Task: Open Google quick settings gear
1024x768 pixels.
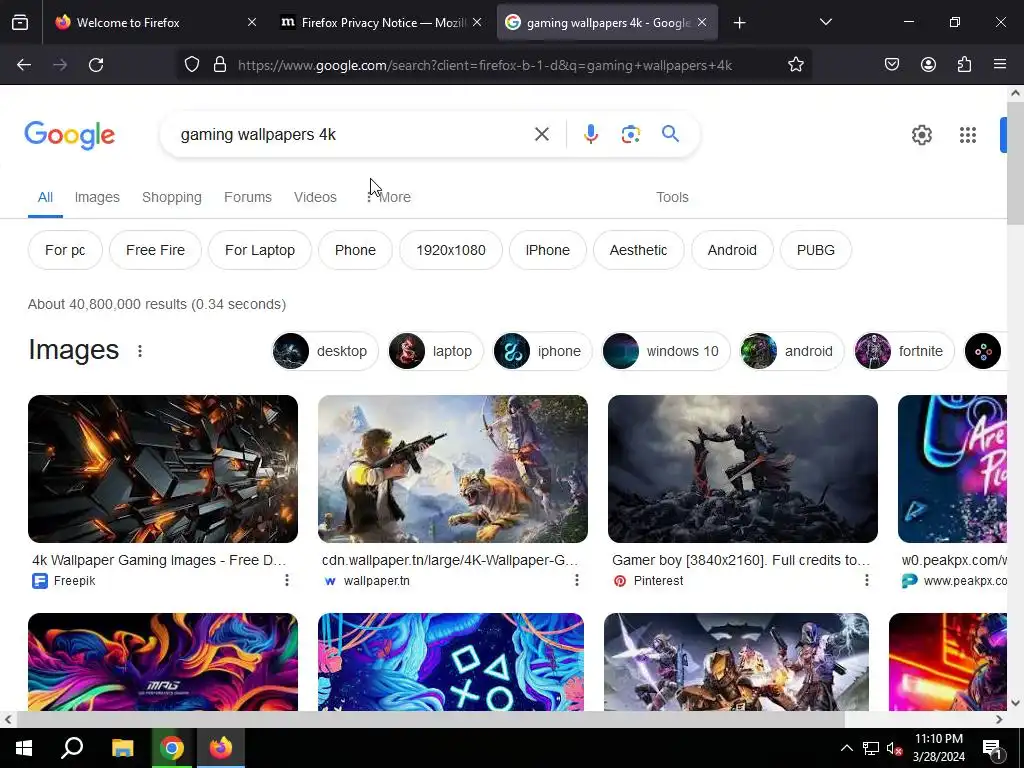Action: [x=921, y=135]
